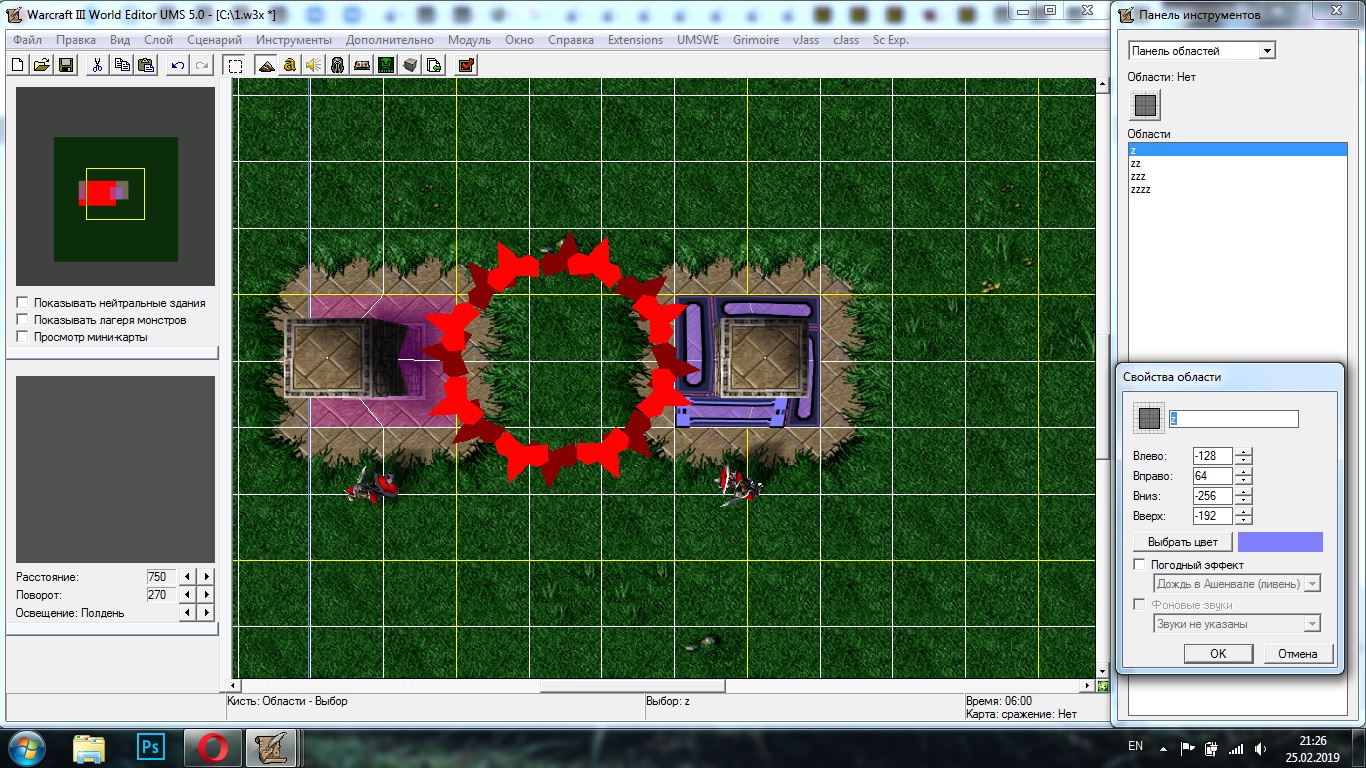Screen dimensions: 1366x768
Task: Switch to Opera browser on the taskbar
Action: click(x=213, y=747)
